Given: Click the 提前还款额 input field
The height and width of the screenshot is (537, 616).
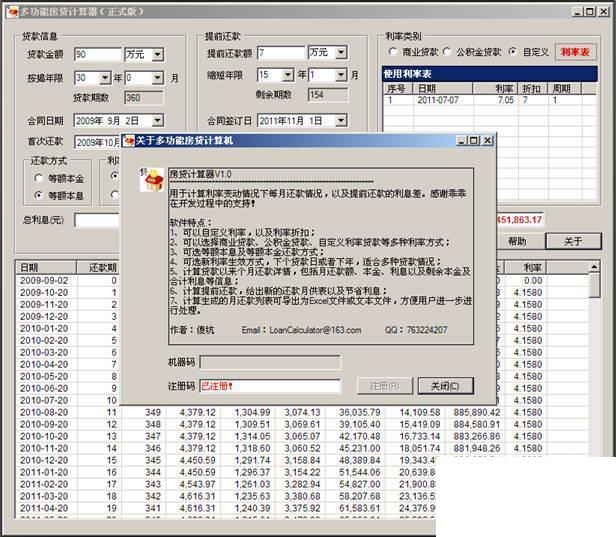Looking at the screenshot, I should click(281, 52).
